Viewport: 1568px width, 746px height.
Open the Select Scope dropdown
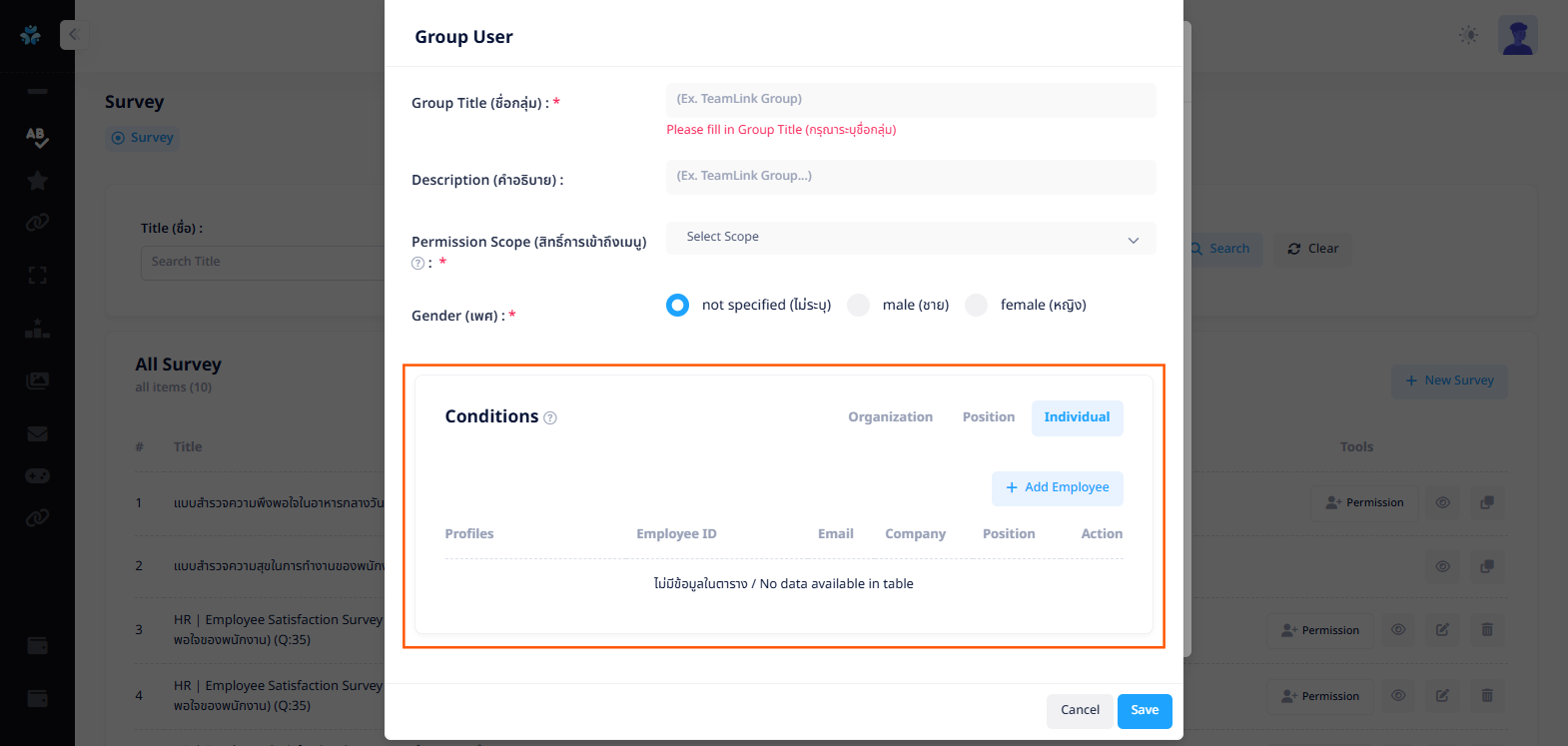(x=910, y=238)
